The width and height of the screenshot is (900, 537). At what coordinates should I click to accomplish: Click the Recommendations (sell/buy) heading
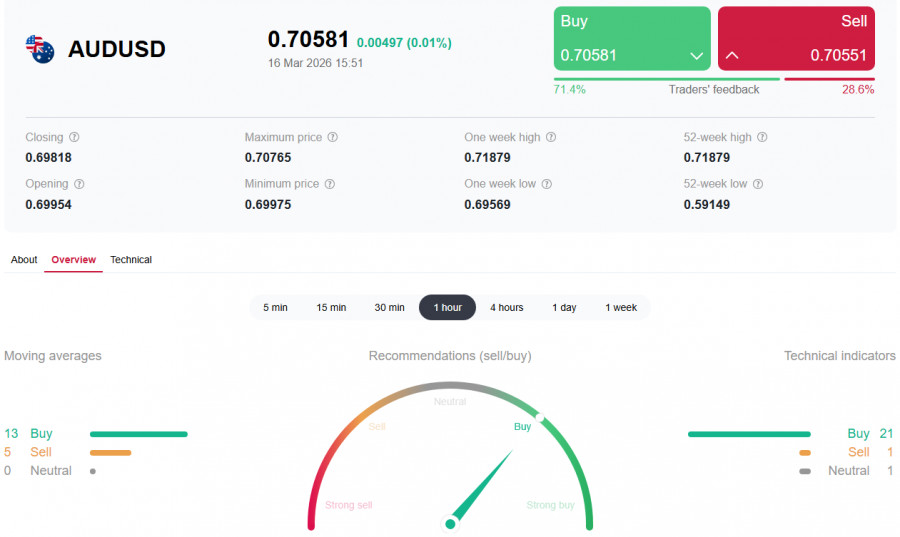click(450, 356)
